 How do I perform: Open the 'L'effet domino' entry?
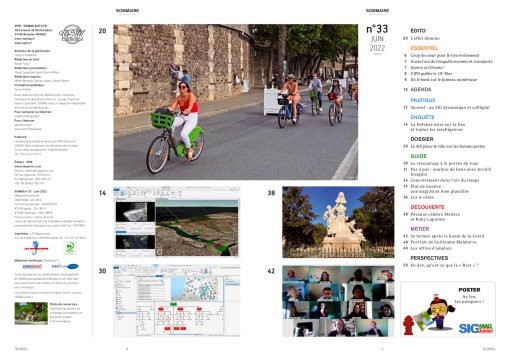pos(425,38)
